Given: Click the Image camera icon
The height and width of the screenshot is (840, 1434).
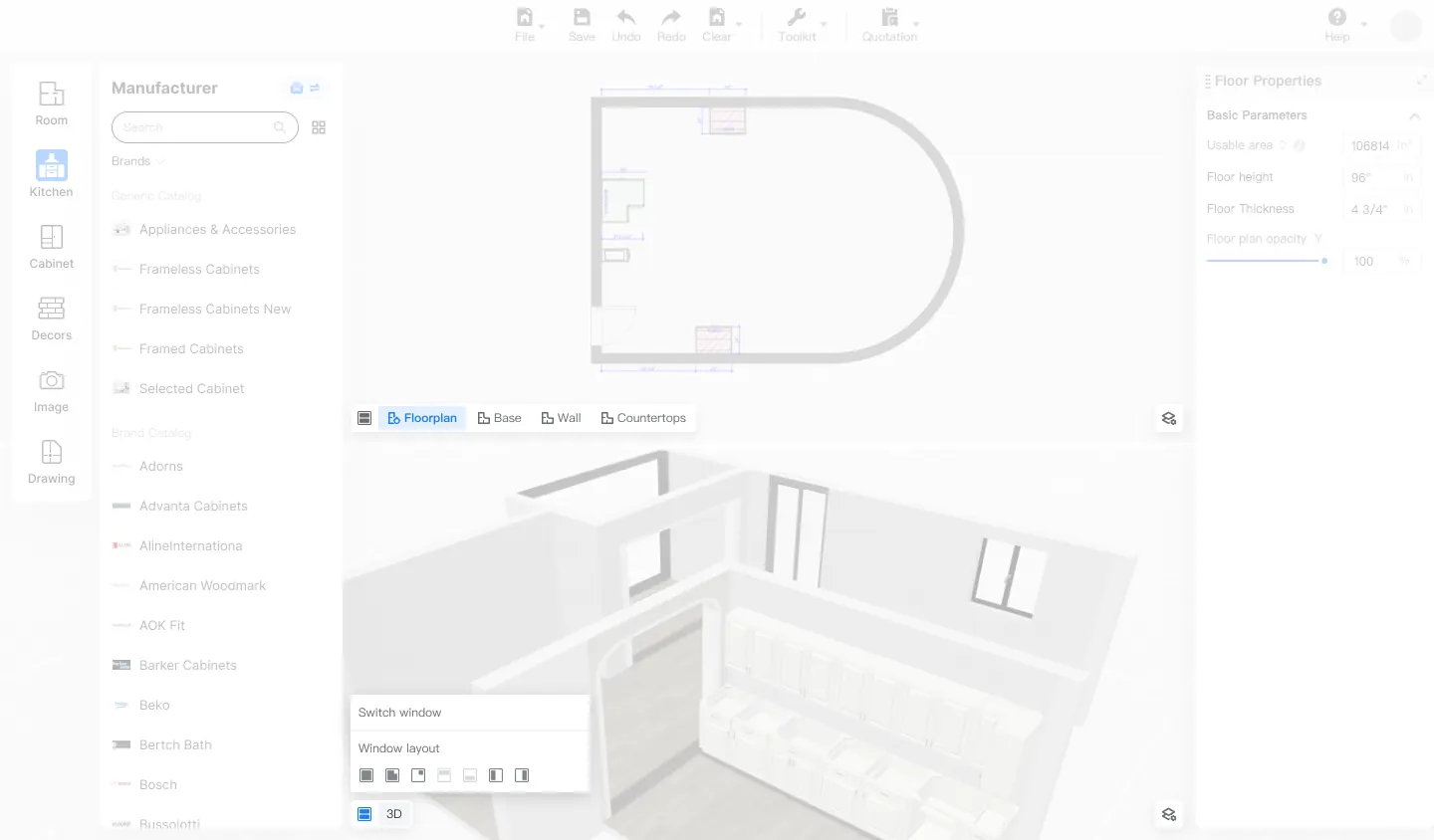Looking at the screenshot, I should coord(52,381).
